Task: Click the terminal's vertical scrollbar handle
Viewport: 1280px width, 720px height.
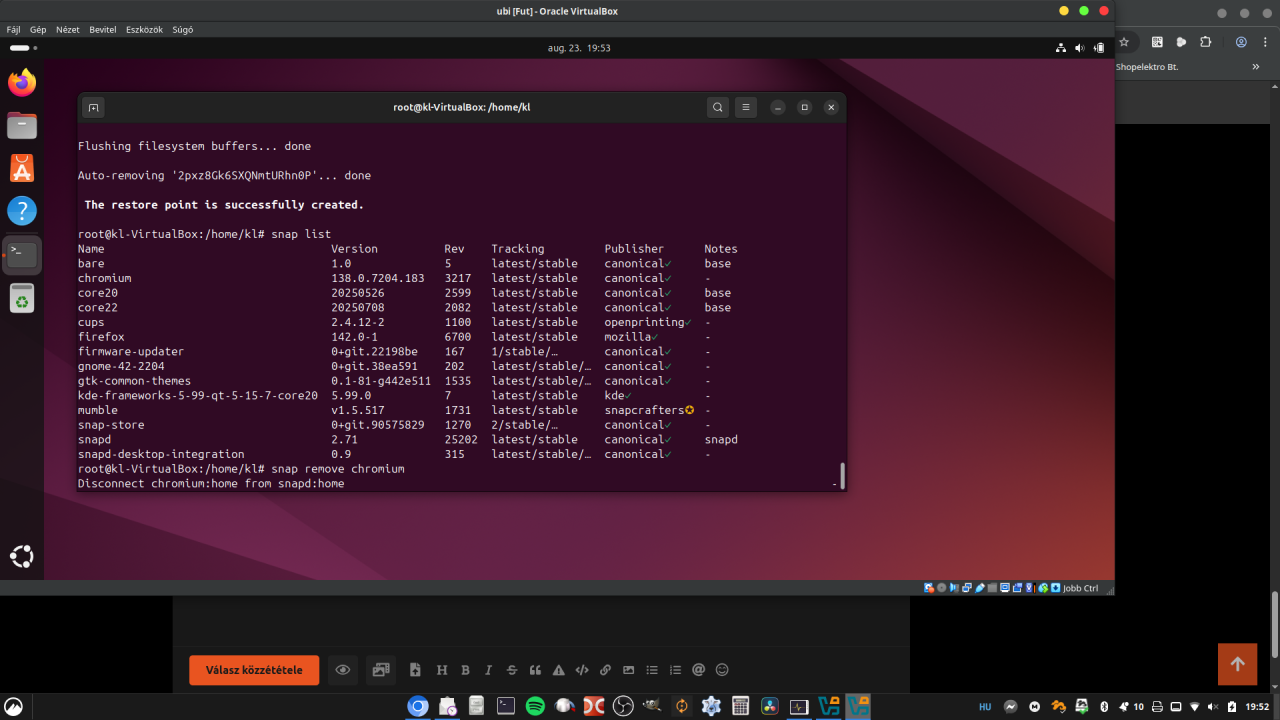Action: coord(842,476)
